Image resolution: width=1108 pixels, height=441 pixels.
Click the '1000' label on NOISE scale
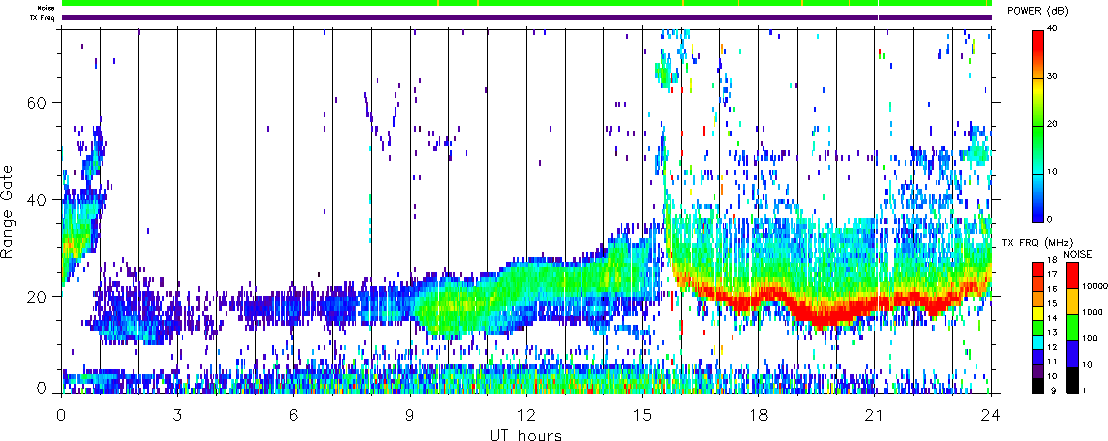pos(1090,312)
